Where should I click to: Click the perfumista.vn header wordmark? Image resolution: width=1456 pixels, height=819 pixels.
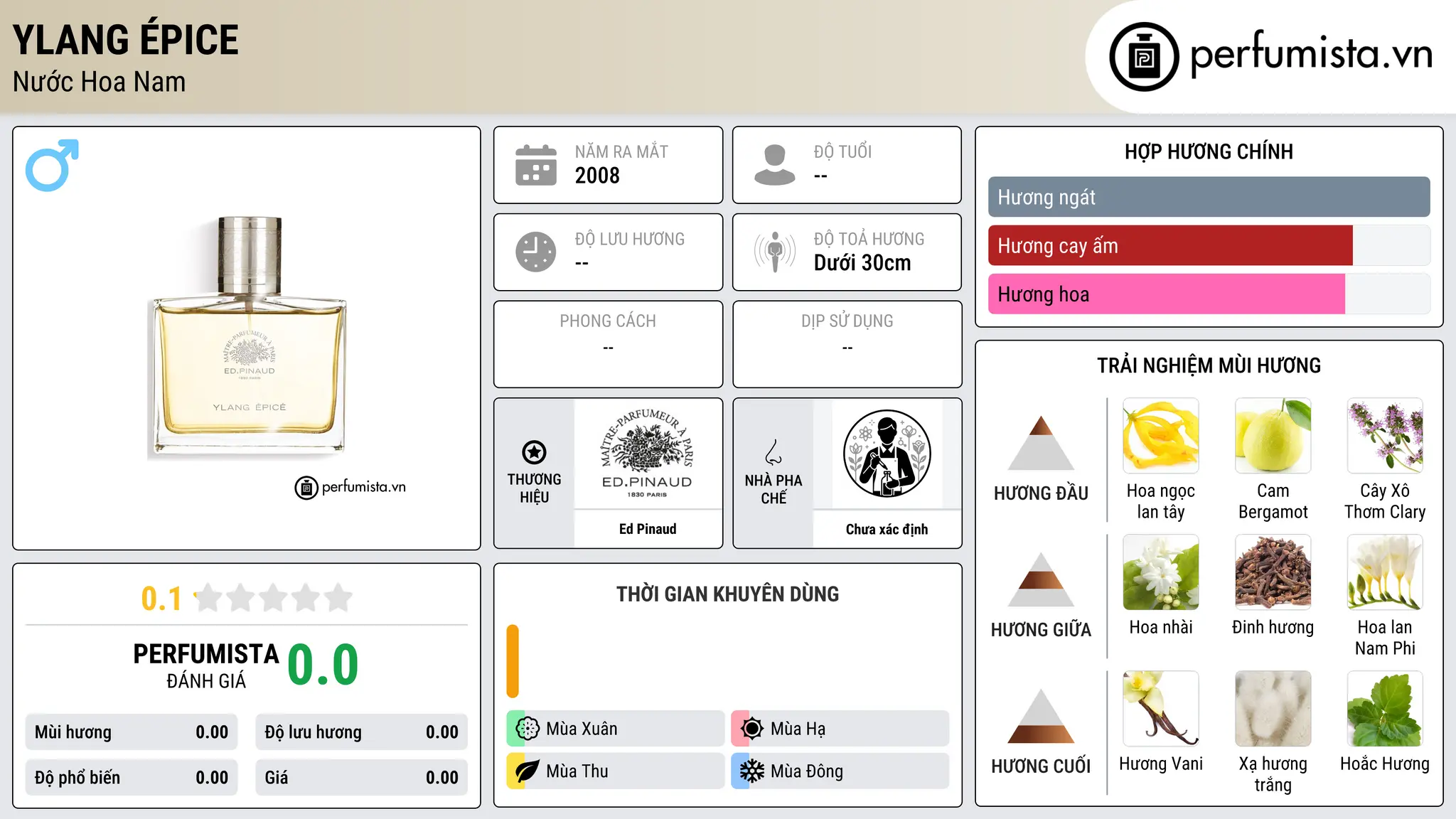coord(1311,53)
